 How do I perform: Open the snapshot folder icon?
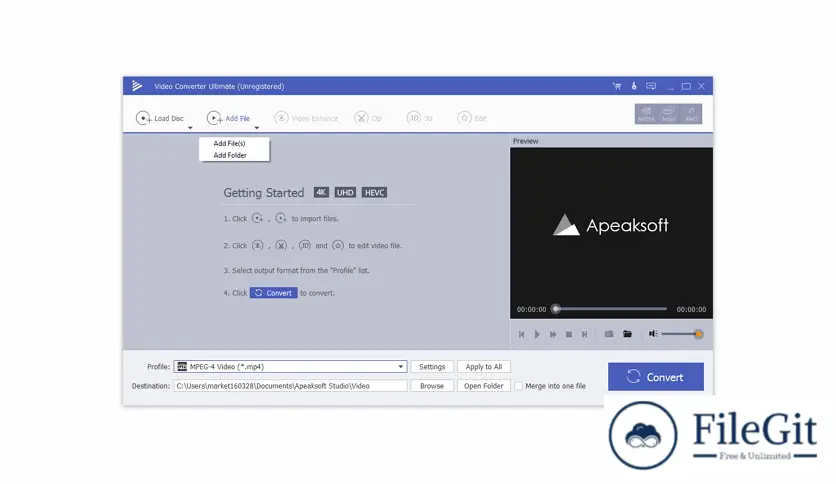(x=628, y=334)
